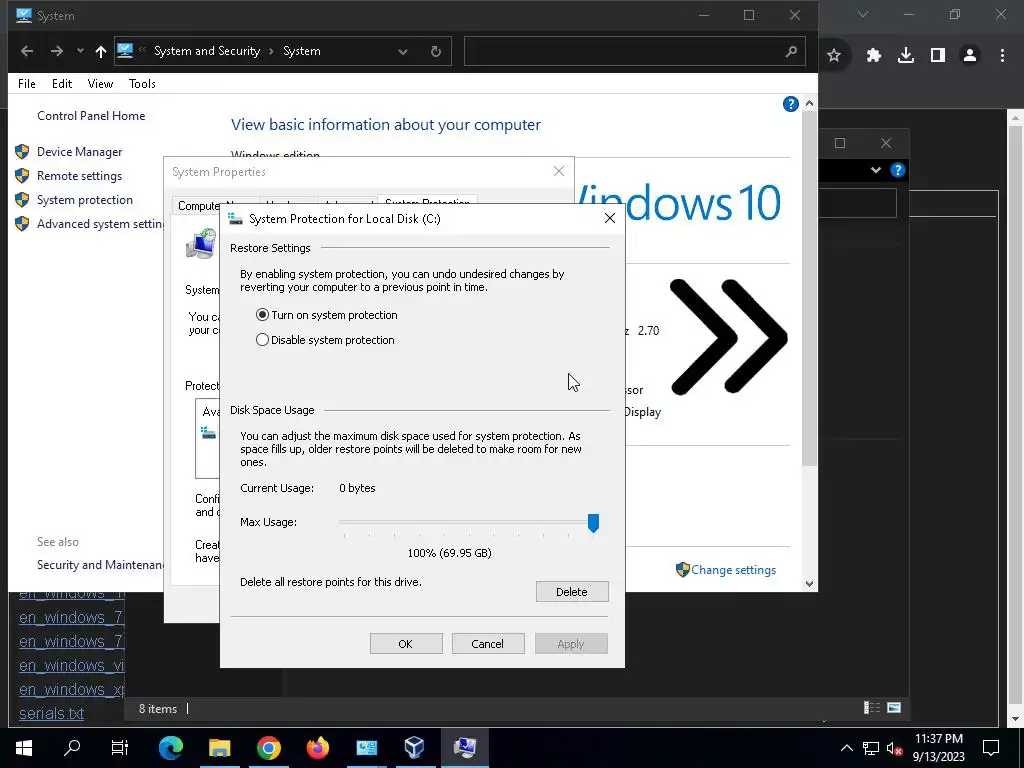Click help icon in background Explorer window
Viewport: 1024px width, 768px height.
pyautogui.click(x=897, y=170)
